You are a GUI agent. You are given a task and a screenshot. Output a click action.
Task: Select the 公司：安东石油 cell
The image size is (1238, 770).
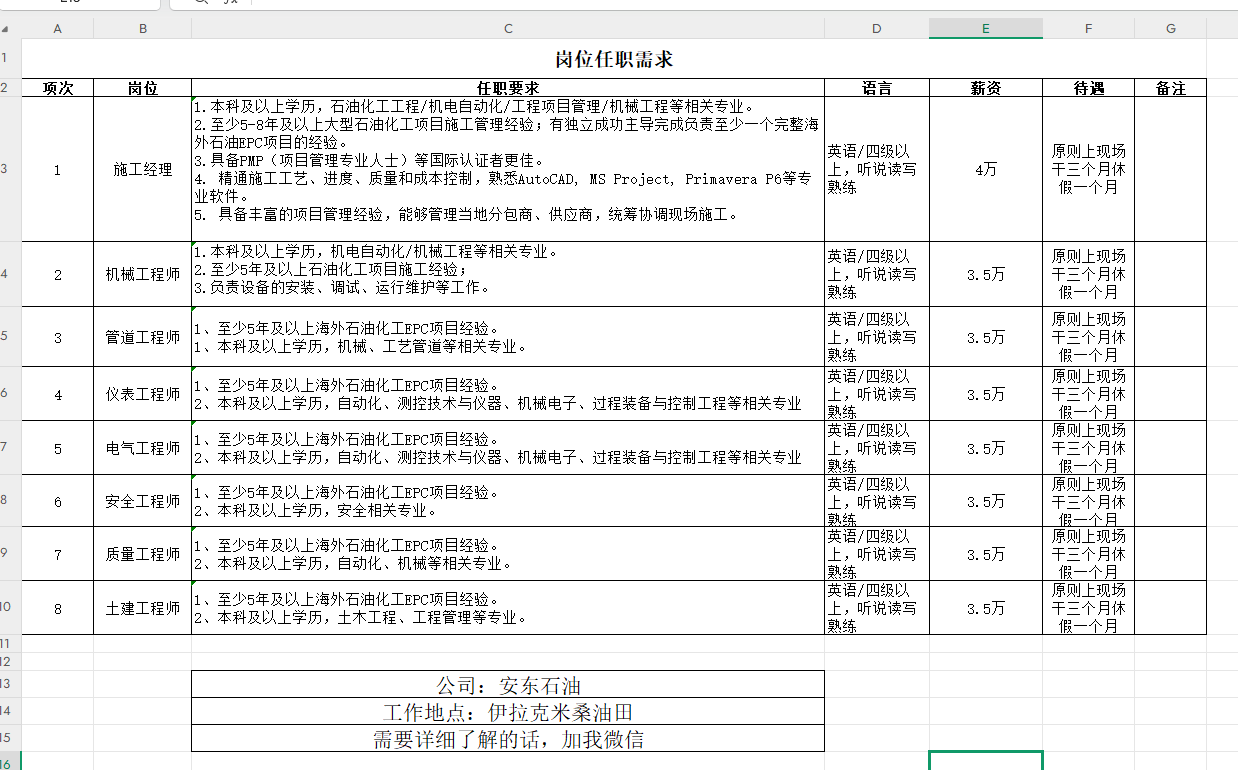point(507,686)
